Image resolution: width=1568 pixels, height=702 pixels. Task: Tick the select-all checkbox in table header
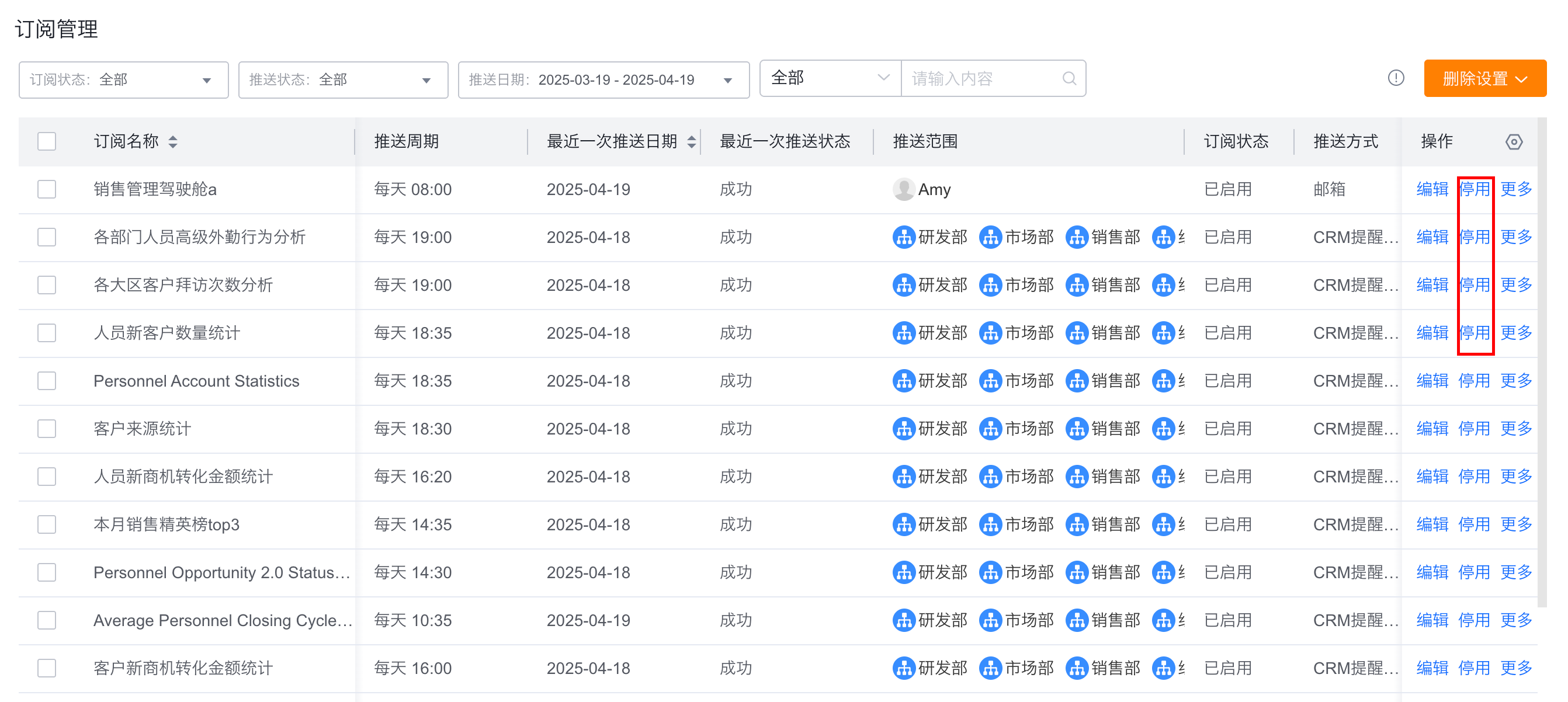[47, 142]
